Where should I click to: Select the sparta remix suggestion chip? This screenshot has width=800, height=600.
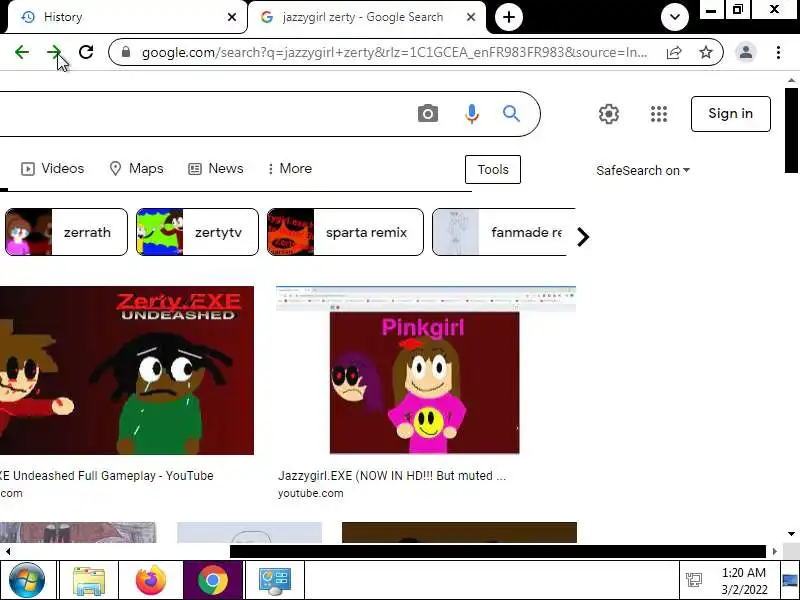pyautogui.click(x=345, y=232)
